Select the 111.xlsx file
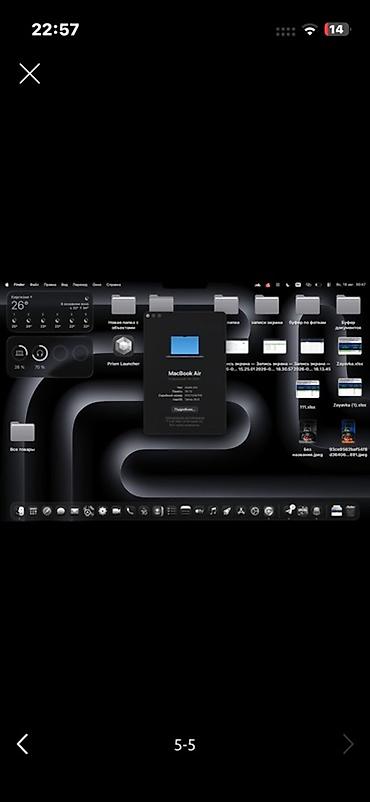 point(308,393)
